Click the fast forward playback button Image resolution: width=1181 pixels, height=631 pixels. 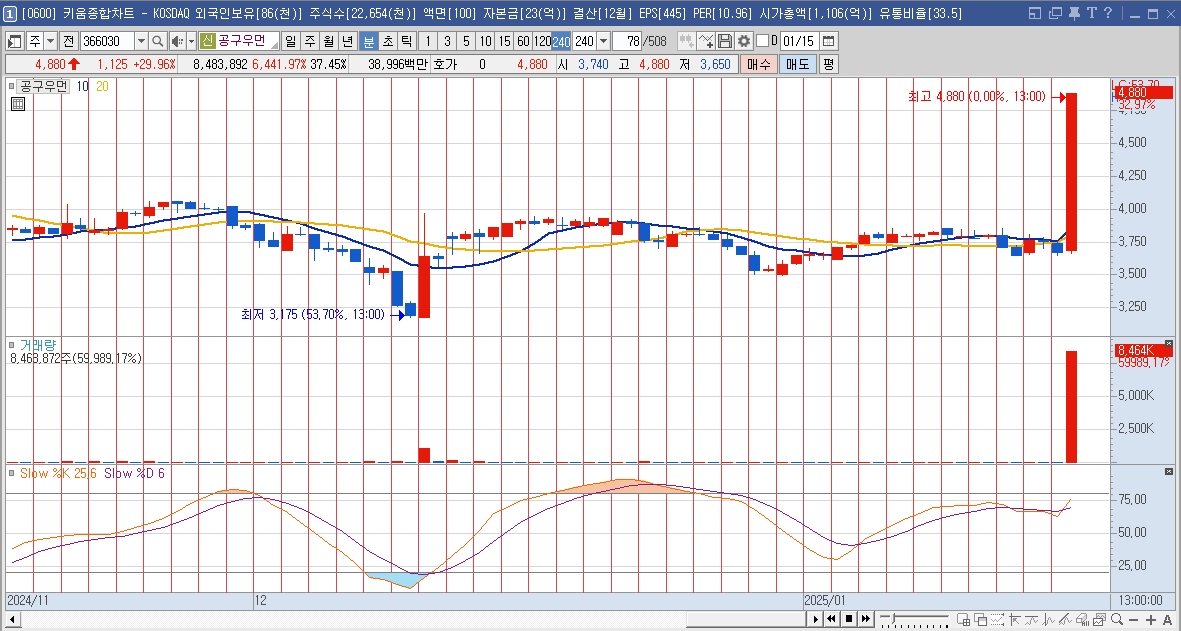tap(866, 619)
